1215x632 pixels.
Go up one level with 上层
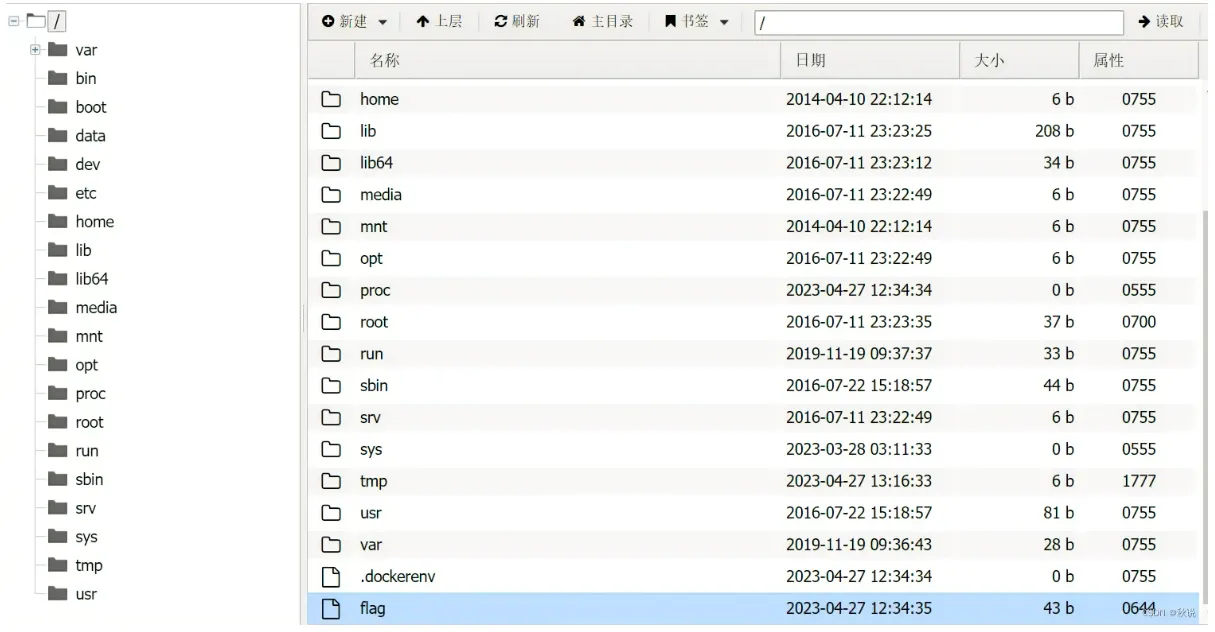[439, 21]
